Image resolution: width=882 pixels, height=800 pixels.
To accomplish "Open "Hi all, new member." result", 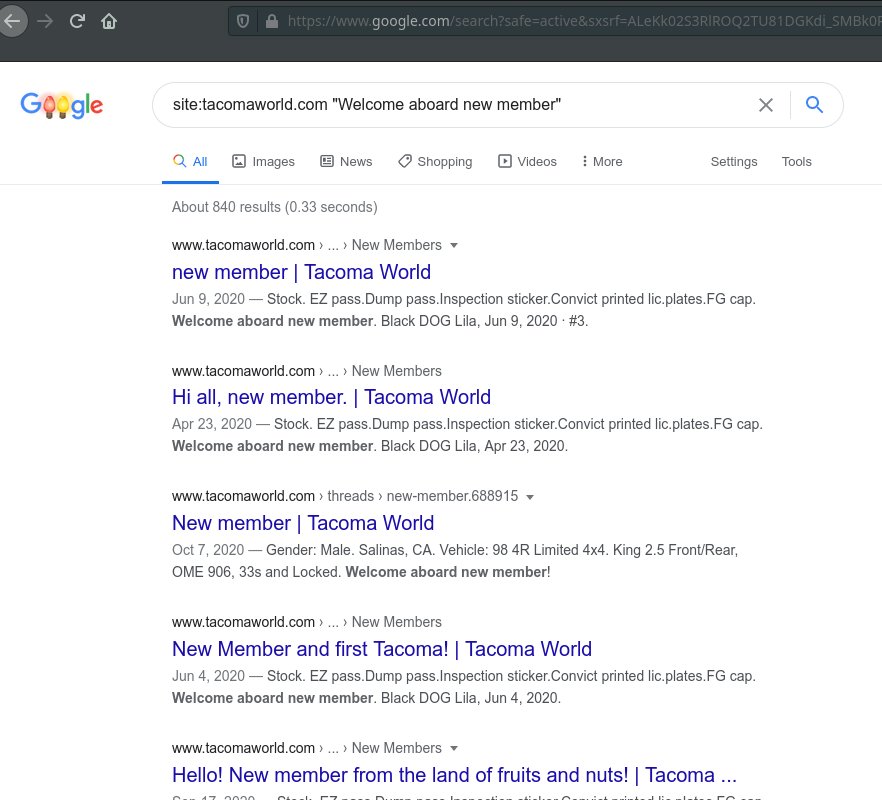I will [x=331, y=397].
